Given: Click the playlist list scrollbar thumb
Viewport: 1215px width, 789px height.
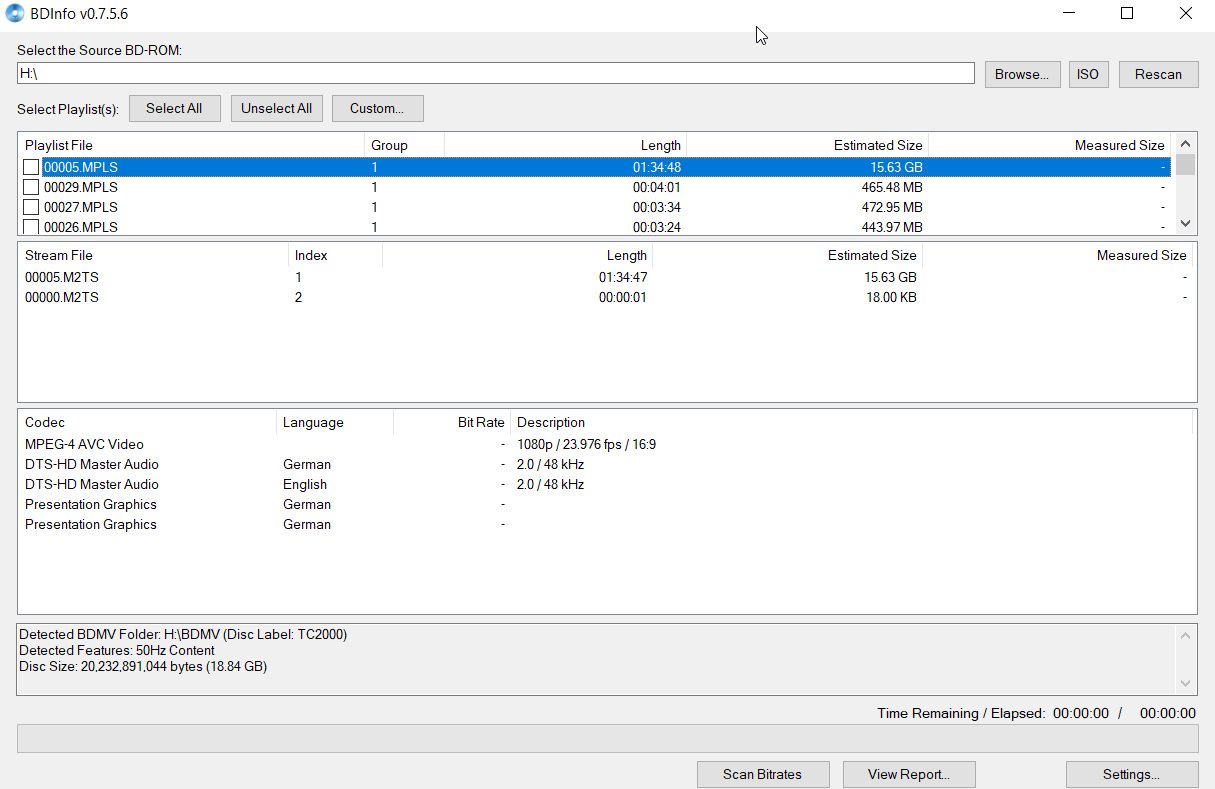Looking at the screenshot, I should tap(1185, 164).
